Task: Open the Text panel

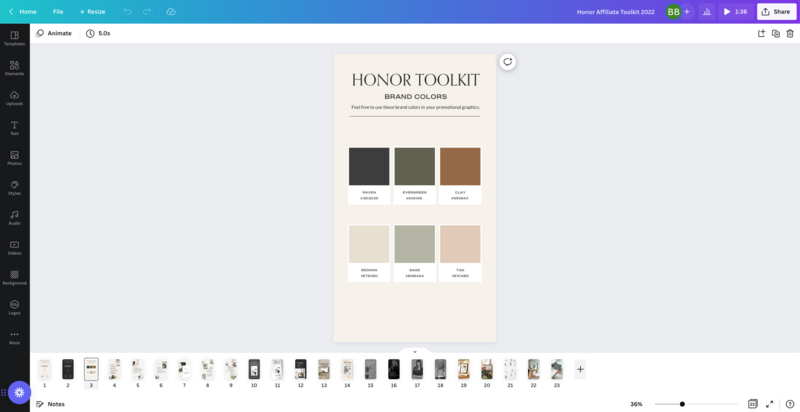Action: (14, 128)
